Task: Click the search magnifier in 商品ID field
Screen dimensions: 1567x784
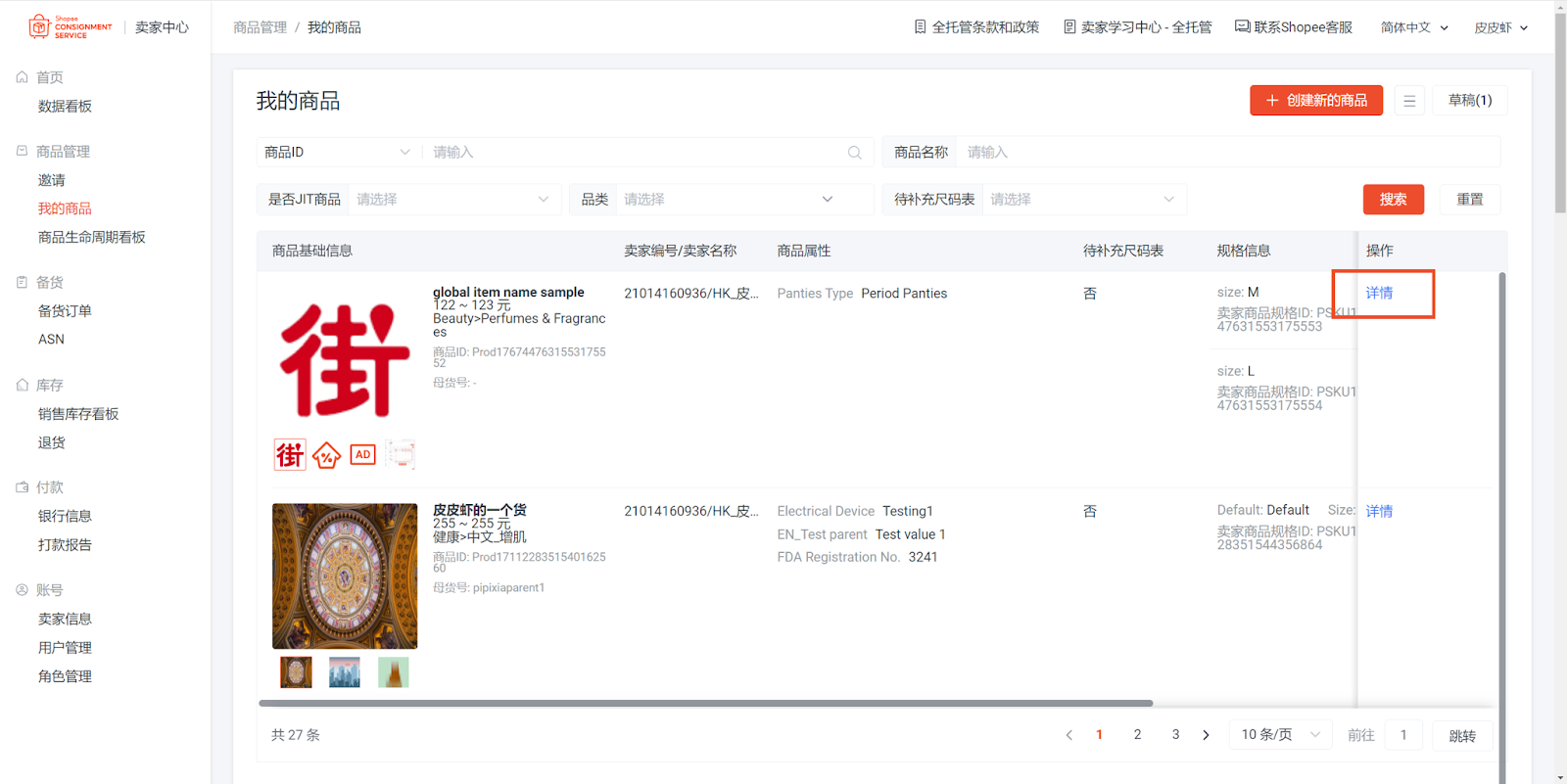Action: click(854, 153)
